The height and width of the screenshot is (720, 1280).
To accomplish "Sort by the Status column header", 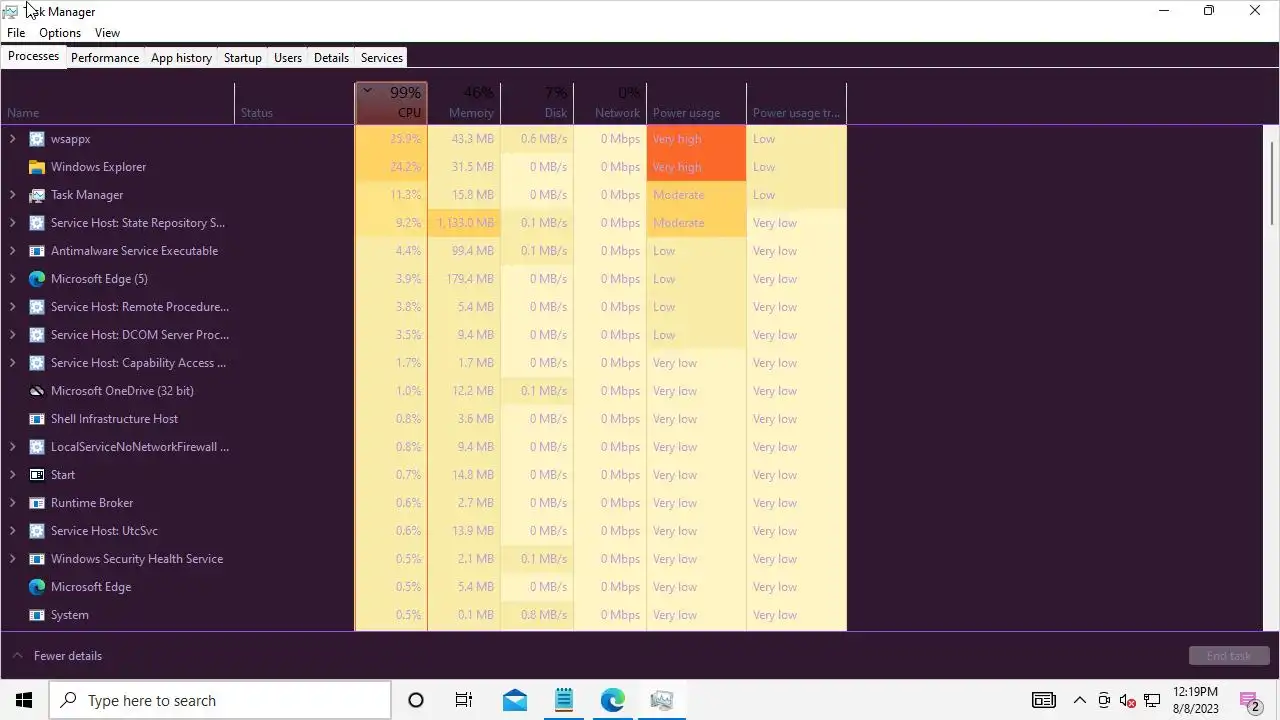I will coord(295,103).
